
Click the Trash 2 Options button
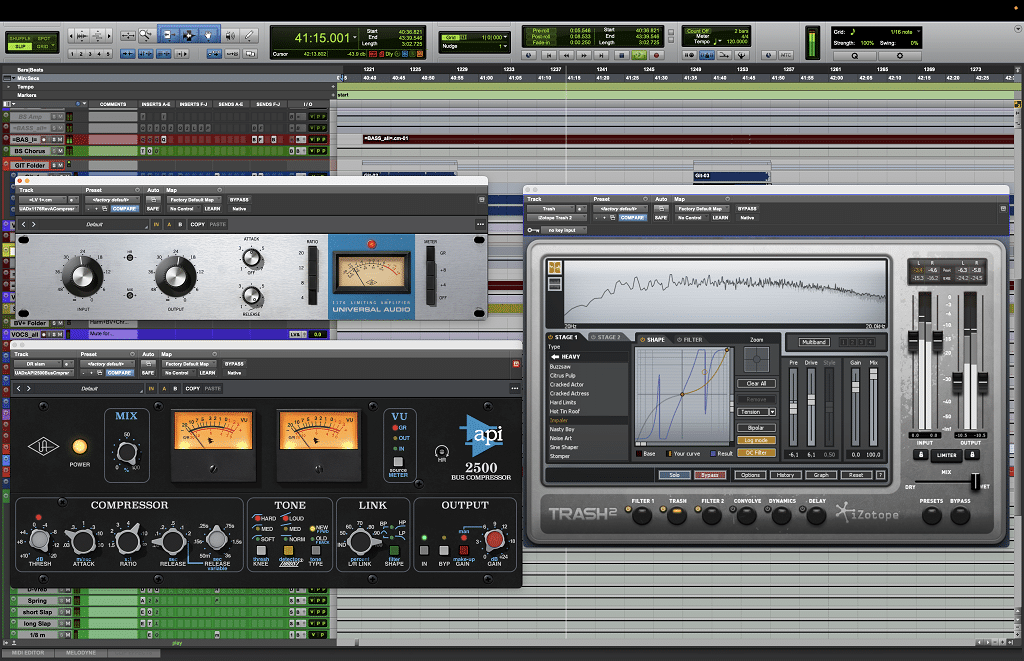pos(750,475)
